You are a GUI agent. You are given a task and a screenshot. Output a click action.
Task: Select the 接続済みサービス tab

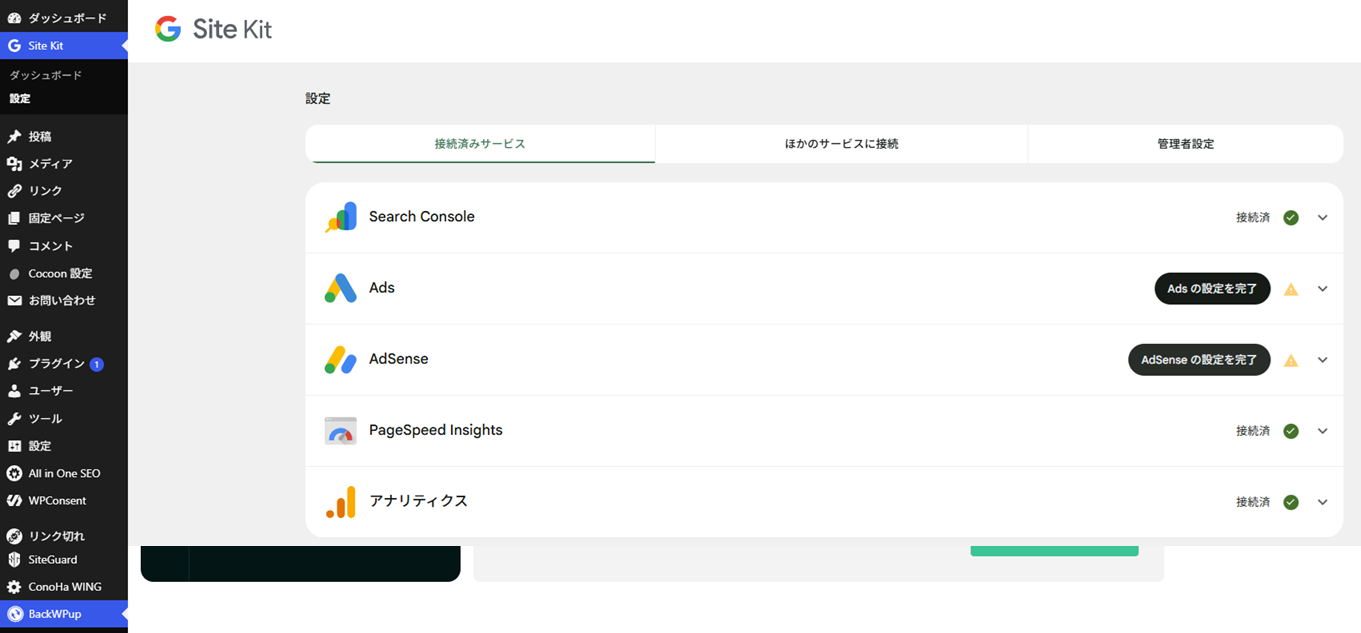[x=480, y=144]
